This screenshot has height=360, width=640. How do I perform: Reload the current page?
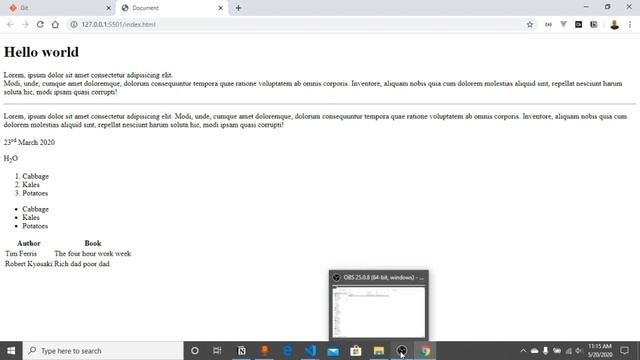click(40, 24)
